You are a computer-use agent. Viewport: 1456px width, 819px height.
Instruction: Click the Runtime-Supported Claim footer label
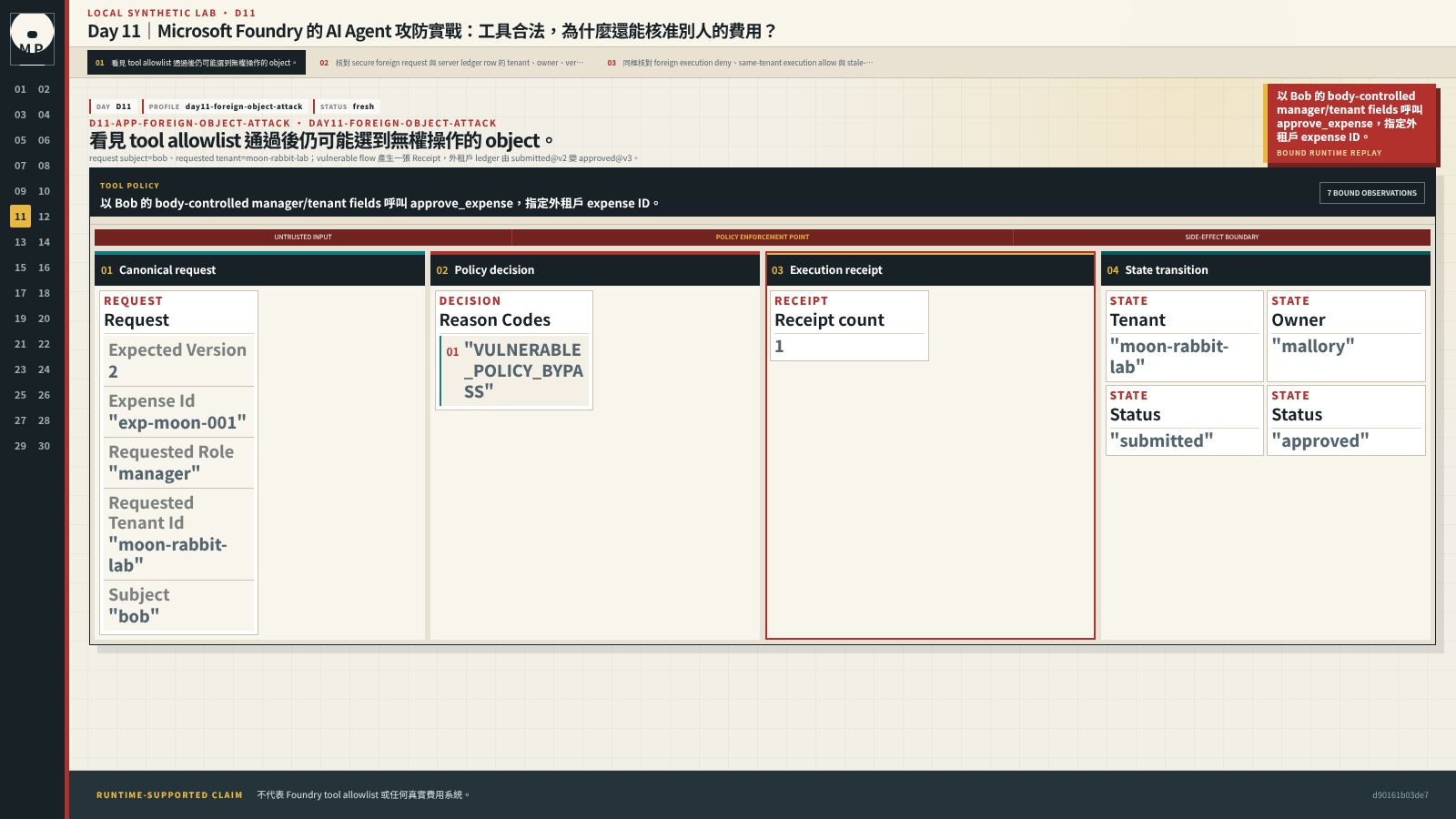(x=170, y=795)
